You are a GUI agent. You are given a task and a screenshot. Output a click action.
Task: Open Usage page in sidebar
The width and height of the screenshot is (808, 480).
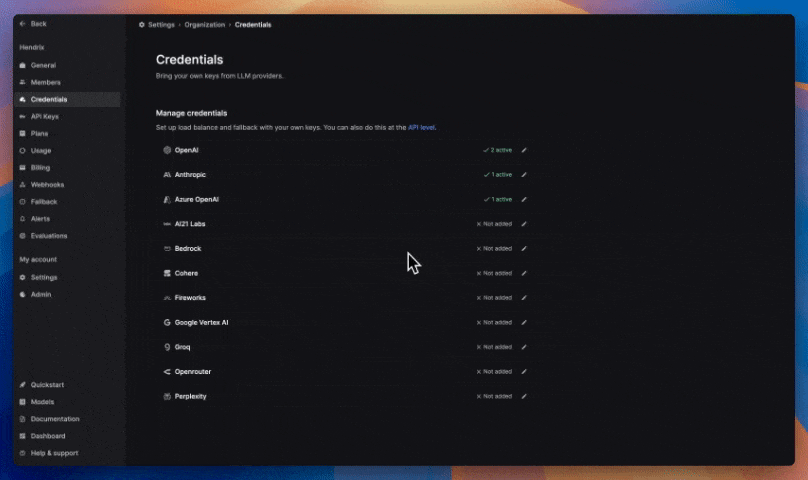[67, 151]
